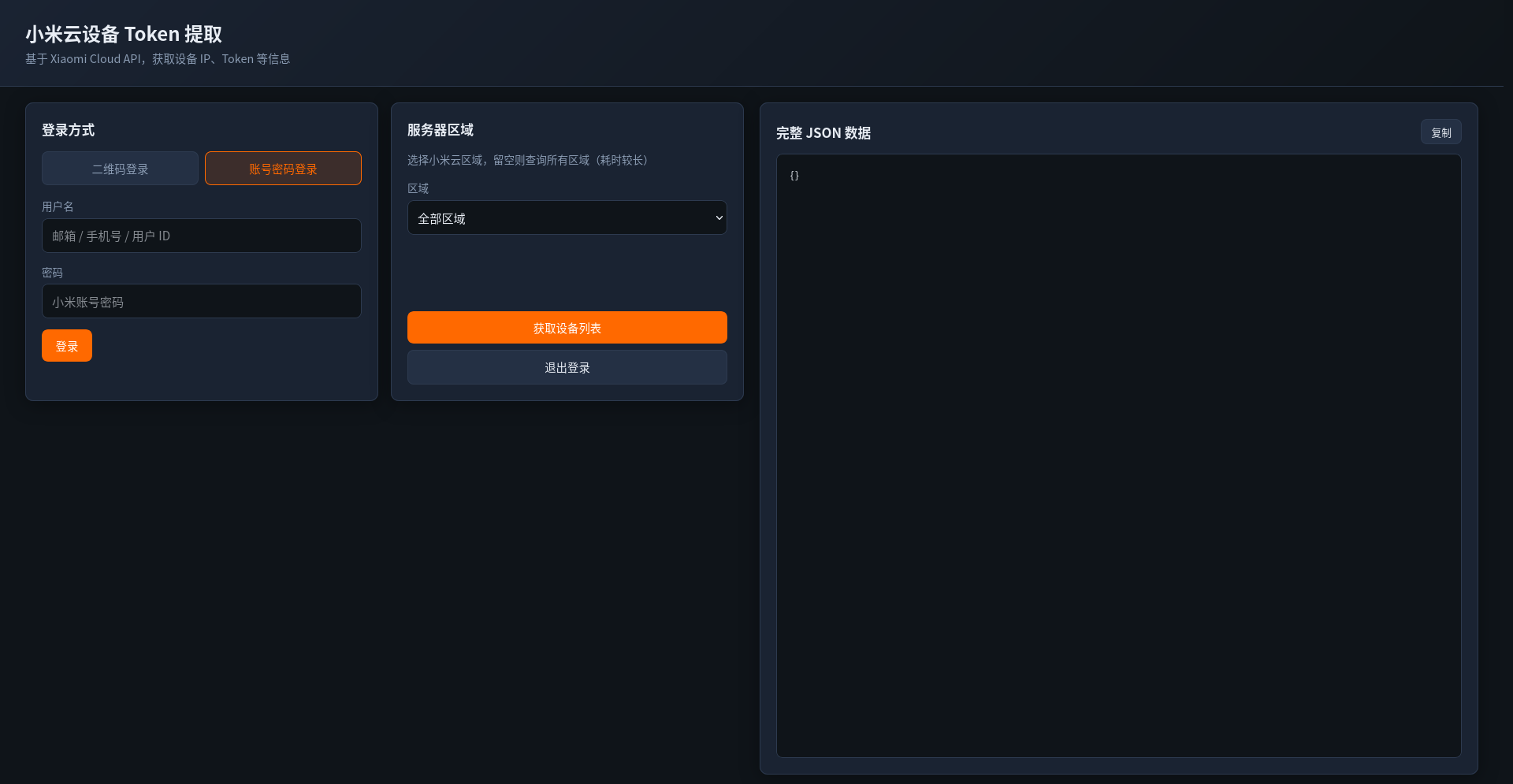Click the 用户名 field label

pyautogui.click(x=58, y=206)
